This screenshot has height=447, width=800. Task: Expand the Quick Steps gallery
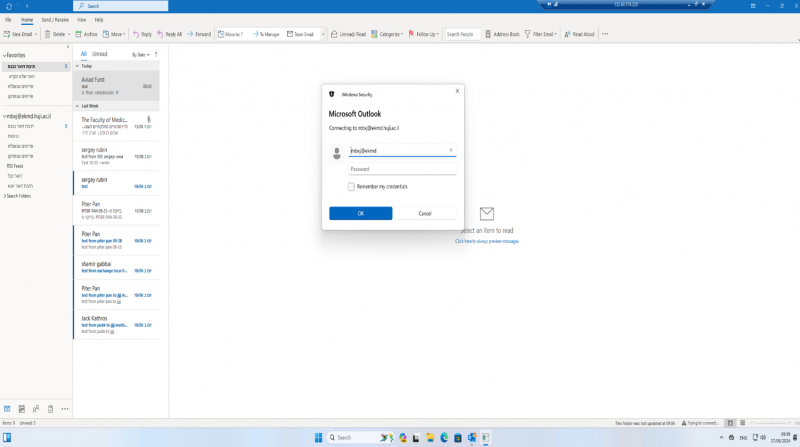[x=323, y=34]
